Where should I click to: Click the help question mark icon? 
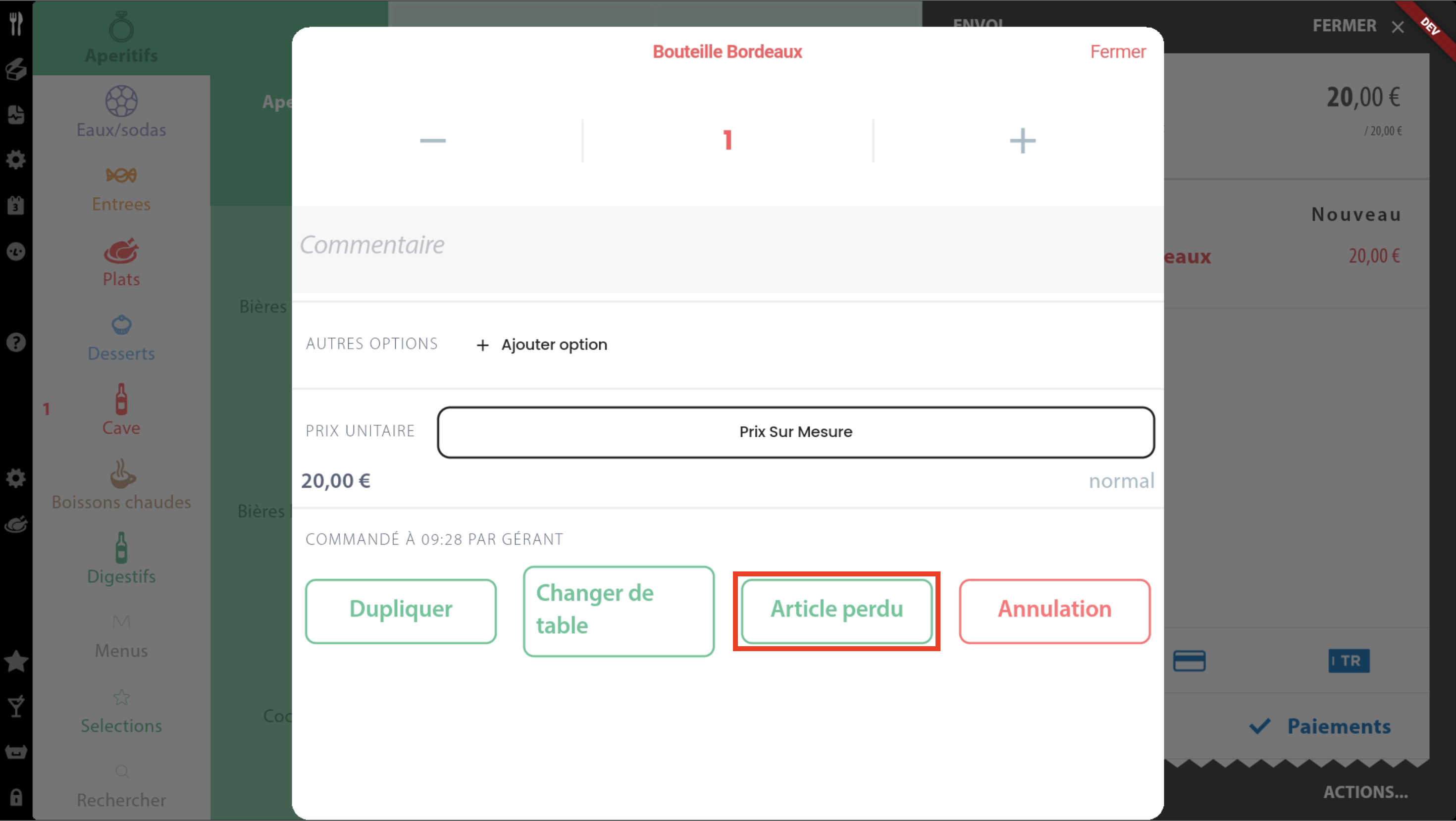point(16,342)
